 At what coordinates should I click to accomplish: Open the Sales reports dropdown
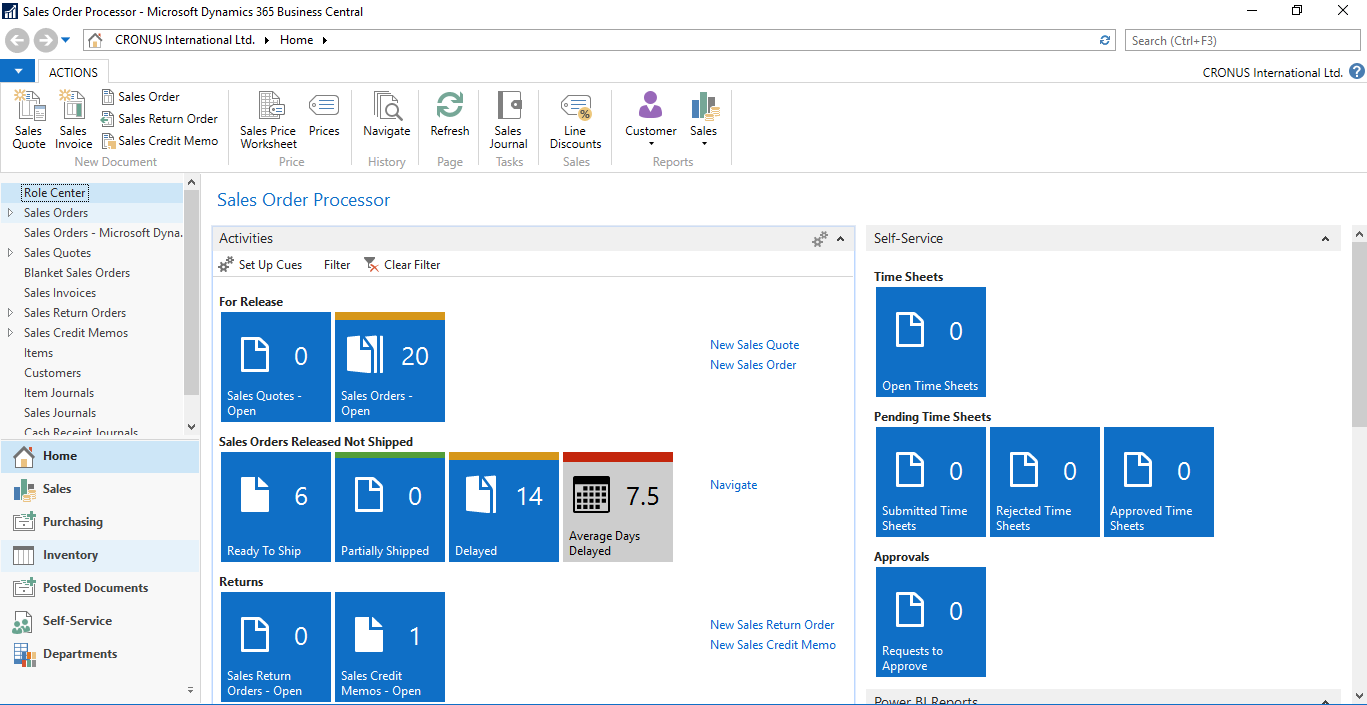click(704, 119)
